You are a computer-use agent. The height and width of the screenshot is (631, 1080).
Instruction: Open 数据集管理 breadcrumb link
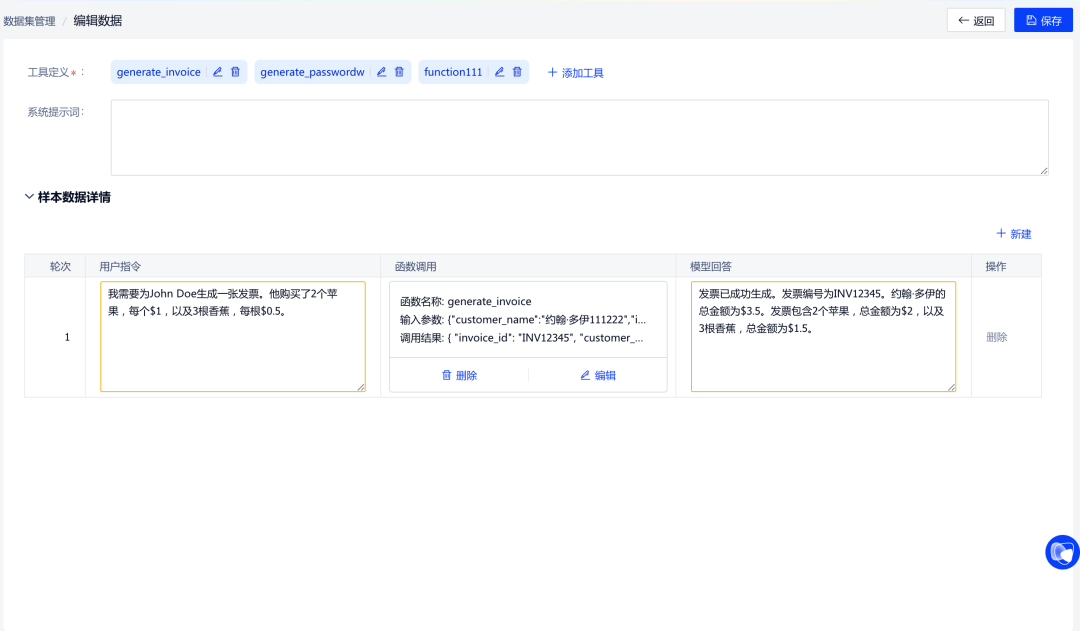coord(28,20)
